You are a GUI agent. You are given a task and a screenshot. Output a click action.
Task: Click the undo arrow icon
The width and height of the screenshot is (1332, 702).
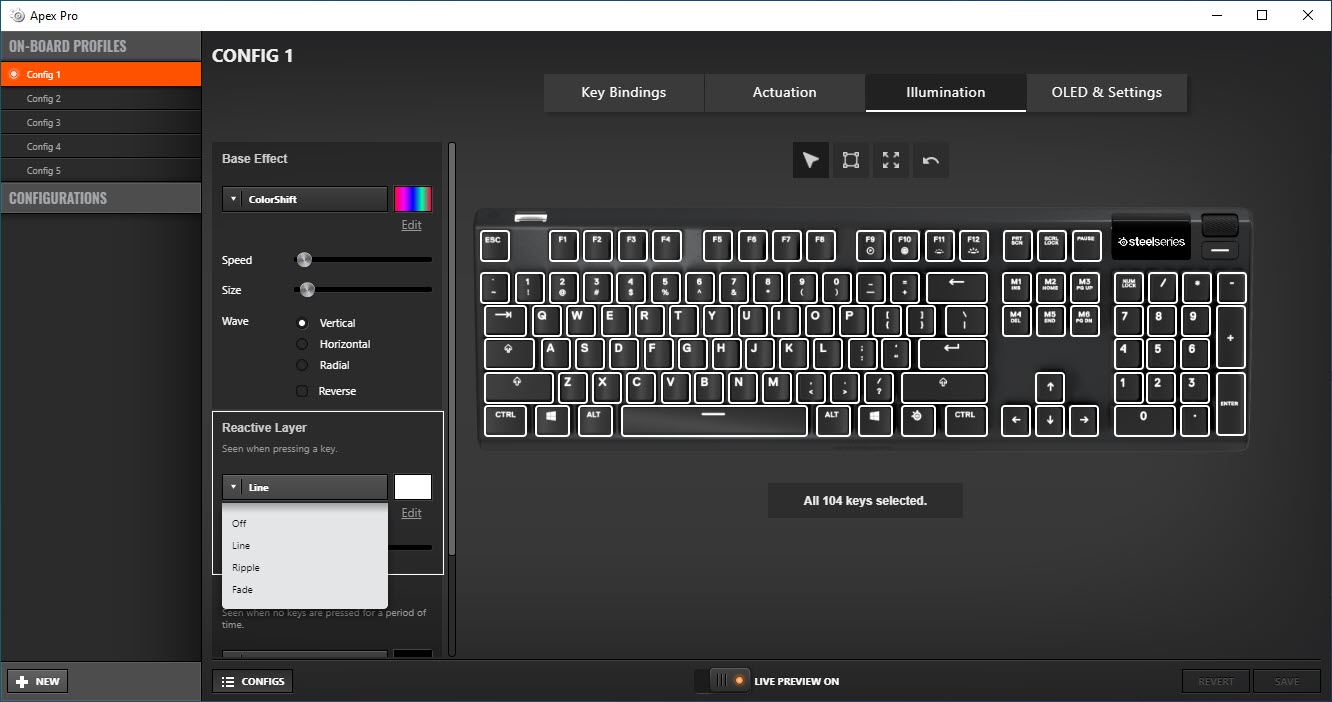[x=931, y=160]
